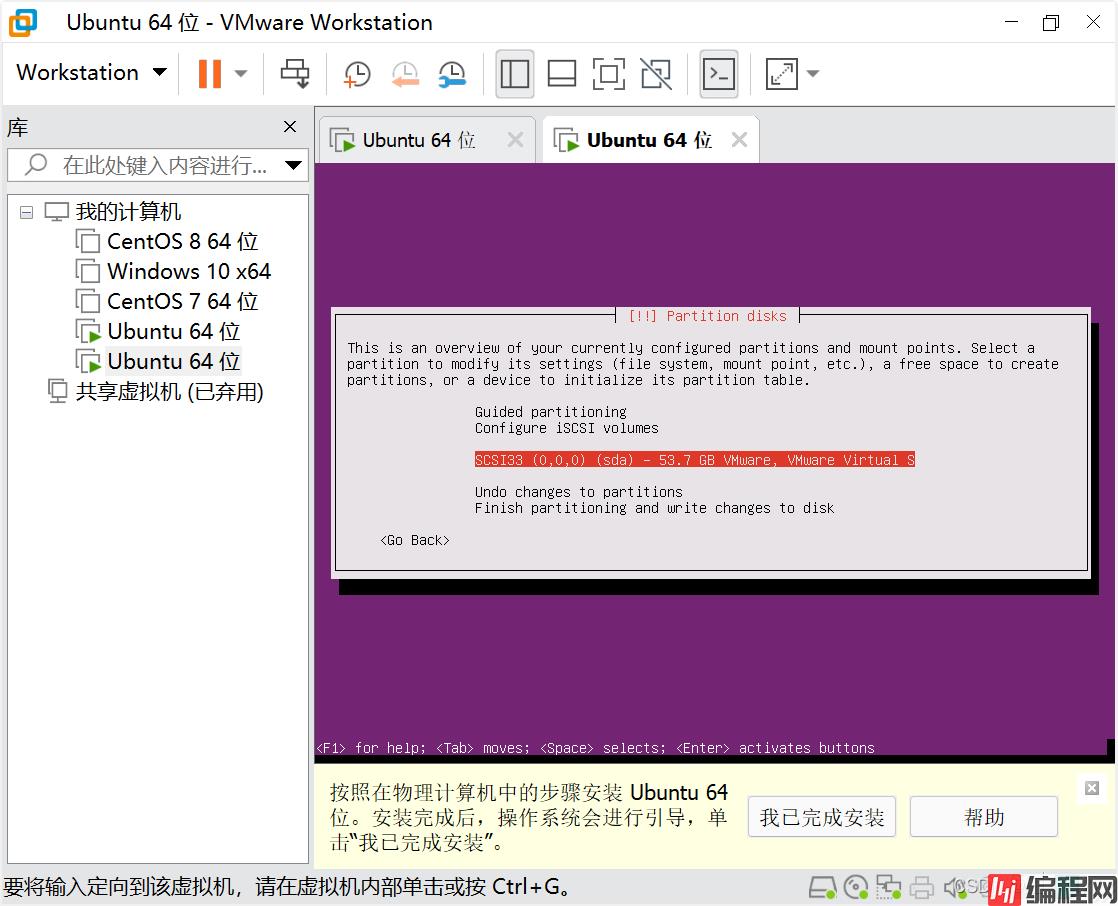Switch to the first Ubuntu 64 位 tab
The image size is (1118, 906).
[x=418, y=140]
